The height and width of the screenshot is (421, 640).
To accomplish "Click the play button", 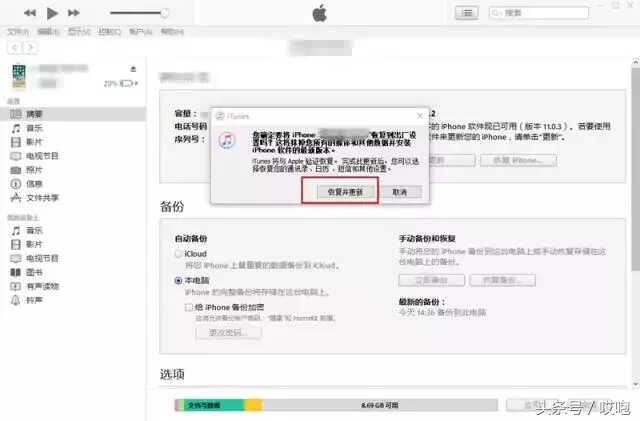I will 52,13.
